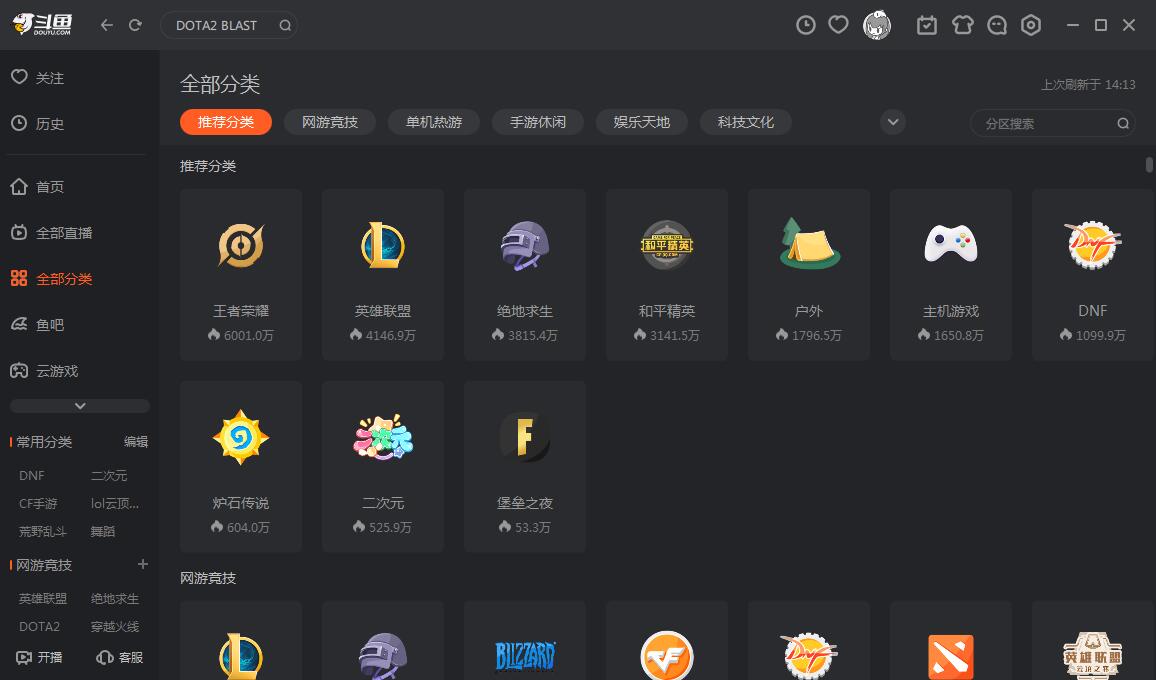This screenshot has height=680, width=1156.
Task: Click 编辑 next to 常用分类
Action: [x=136, y=442]
